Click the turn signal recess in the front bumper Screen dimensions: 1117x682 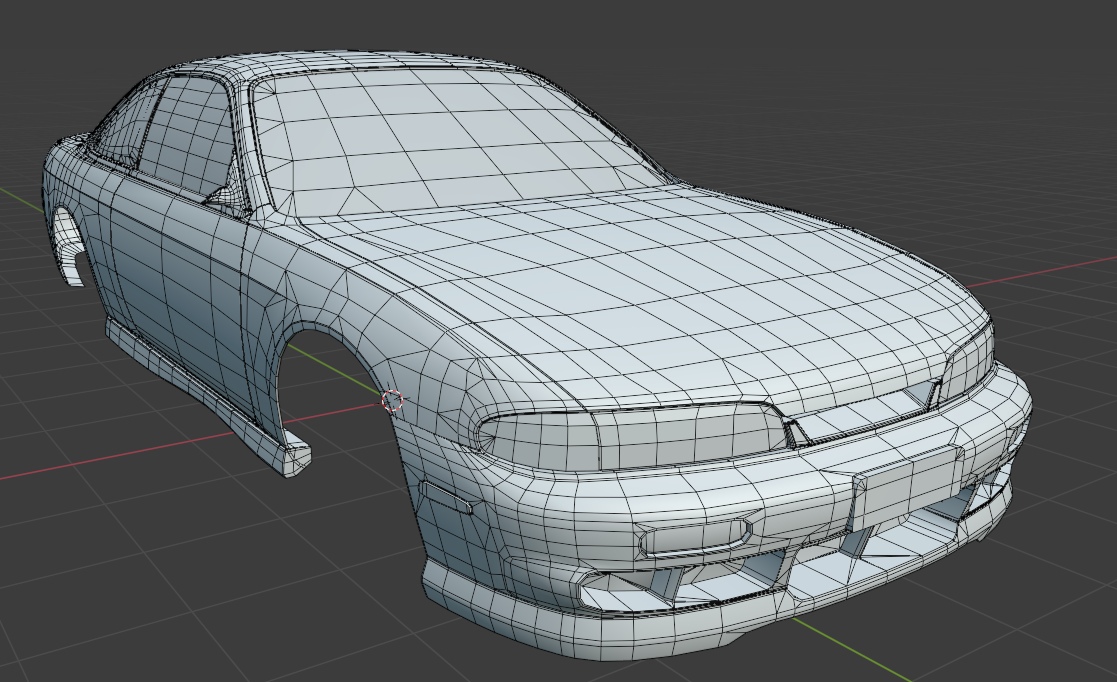click(695, 539)
